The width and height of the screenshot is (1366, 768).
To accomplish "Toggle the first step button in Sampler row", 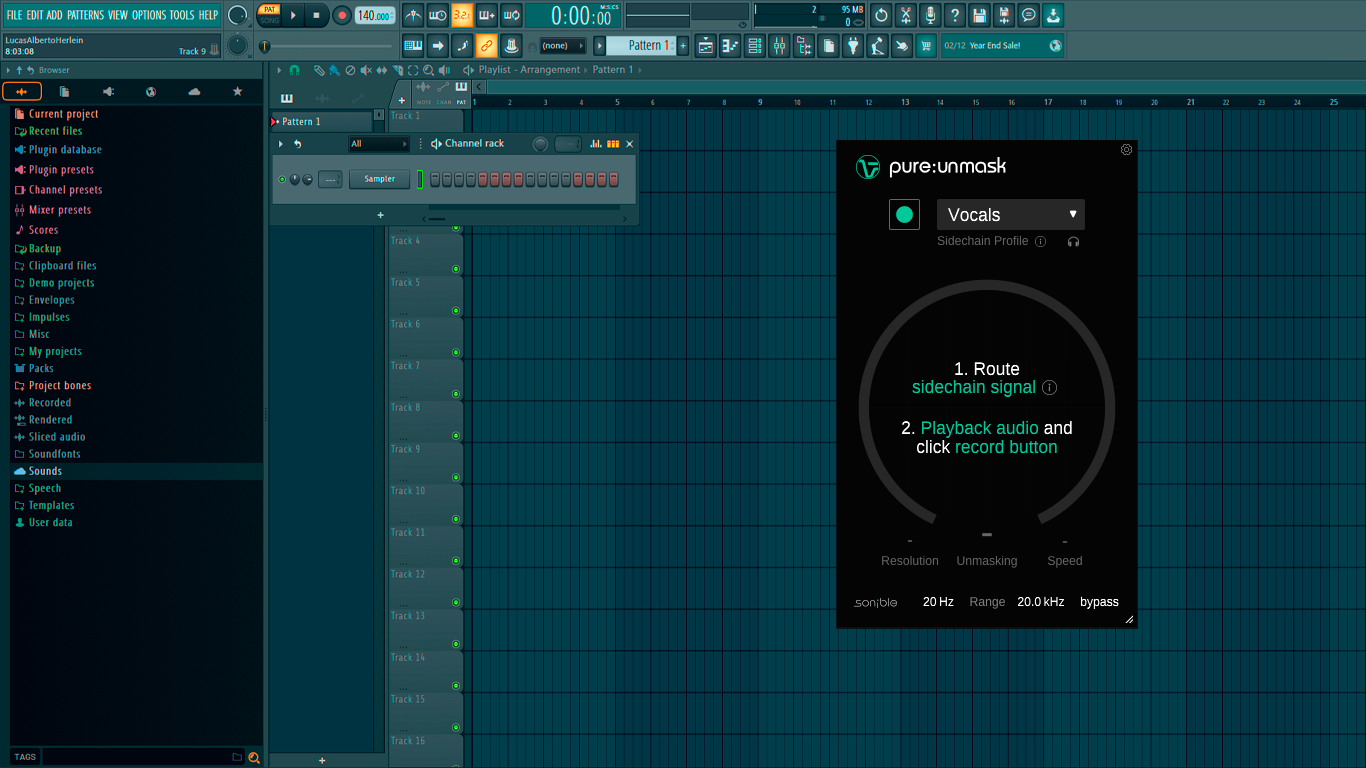I will tap(435, 179).
